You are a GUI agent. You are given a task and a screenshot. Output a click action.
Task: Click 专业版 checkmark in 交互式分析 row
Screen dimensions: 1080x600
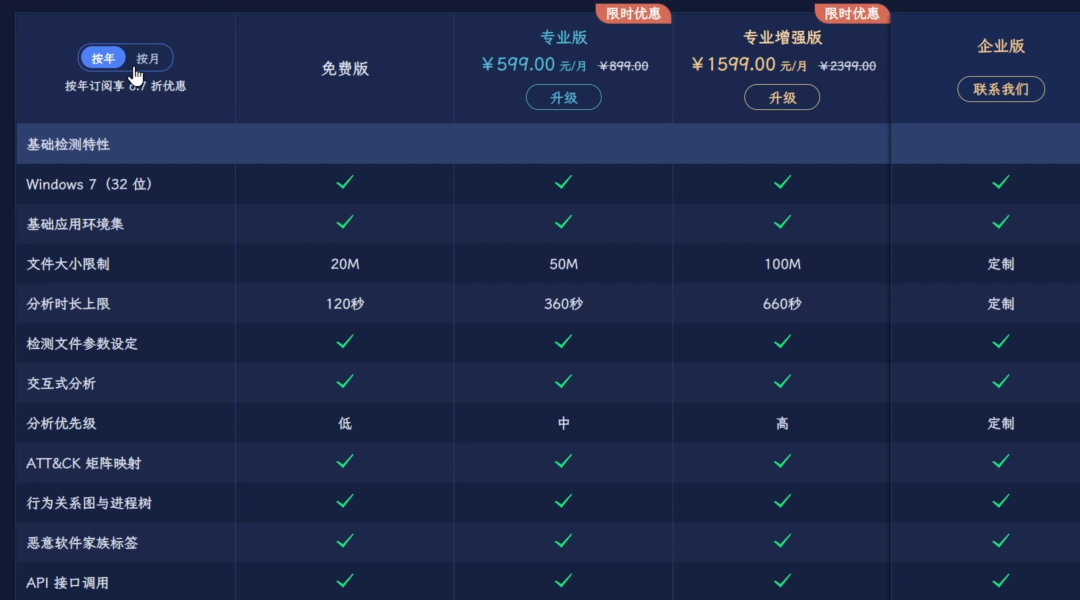[563, 382]
